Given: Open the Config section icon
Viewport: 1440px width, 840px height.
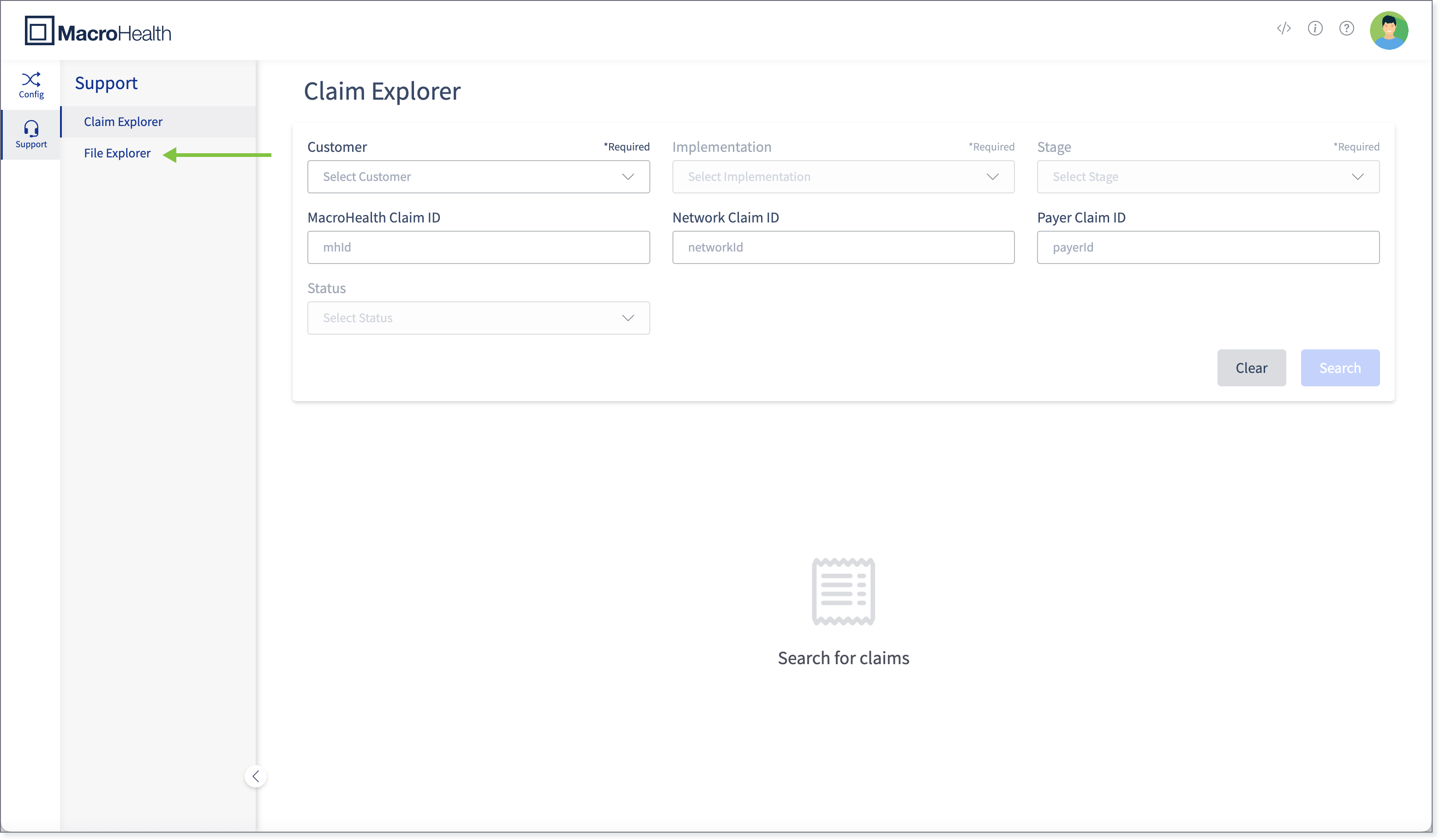Looking at the screenshot, I should click(x=31, y=84).
